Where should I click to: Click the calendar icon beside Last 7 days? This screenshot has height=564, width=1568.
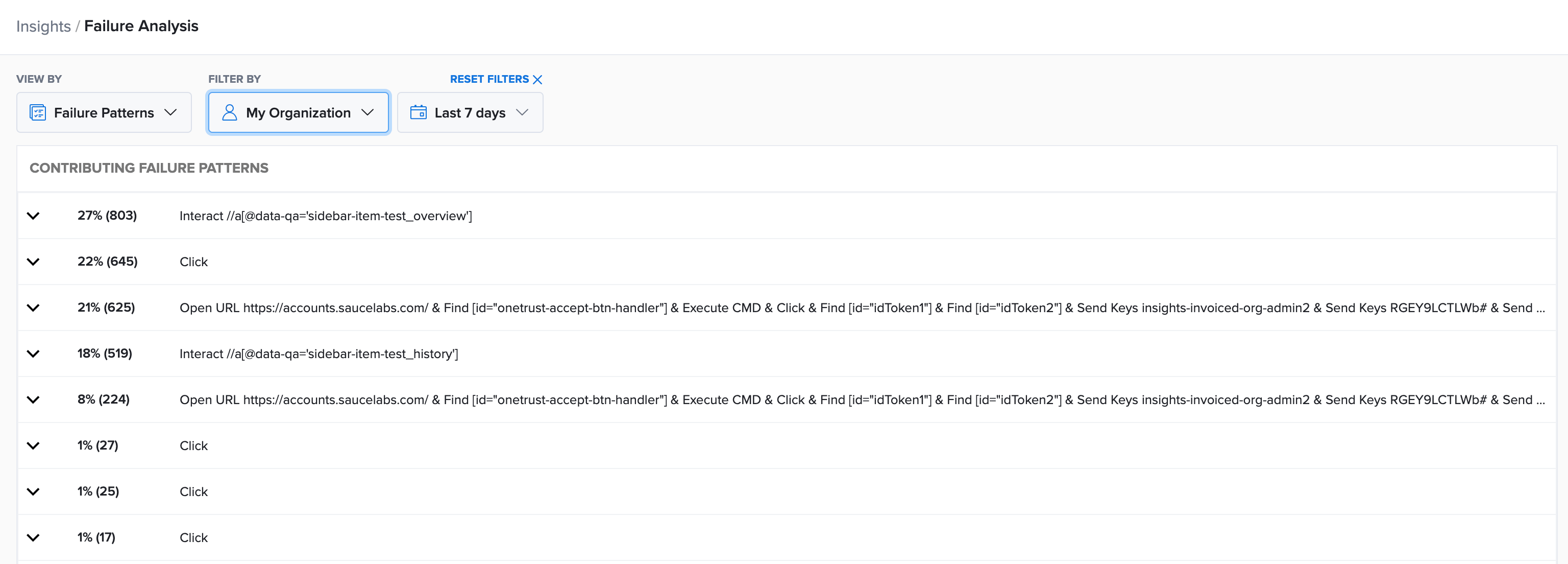[x=418, y=113]
